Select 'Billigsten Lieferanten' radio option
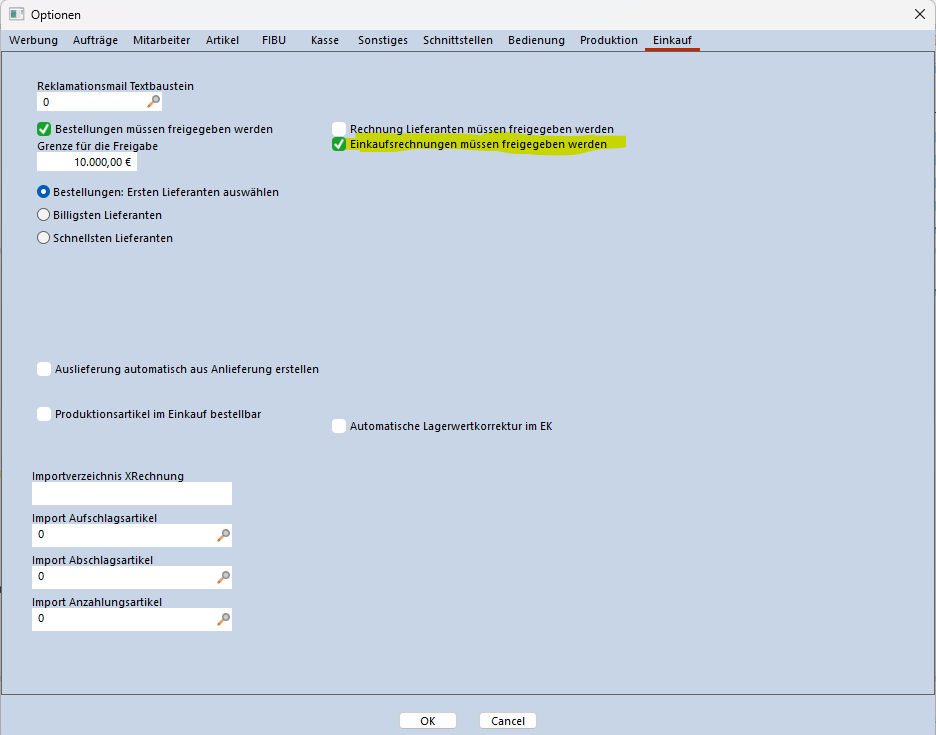This screenshot has height=735, width=936. (43, 215)
